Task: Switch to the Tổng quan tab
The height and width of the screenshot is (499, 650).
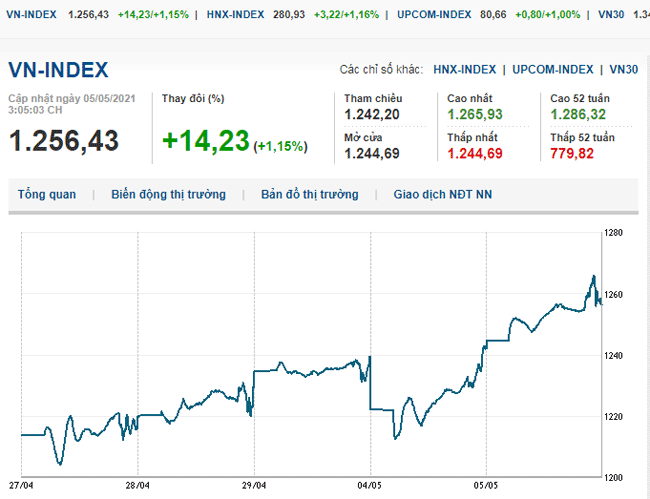Action: 46,194
